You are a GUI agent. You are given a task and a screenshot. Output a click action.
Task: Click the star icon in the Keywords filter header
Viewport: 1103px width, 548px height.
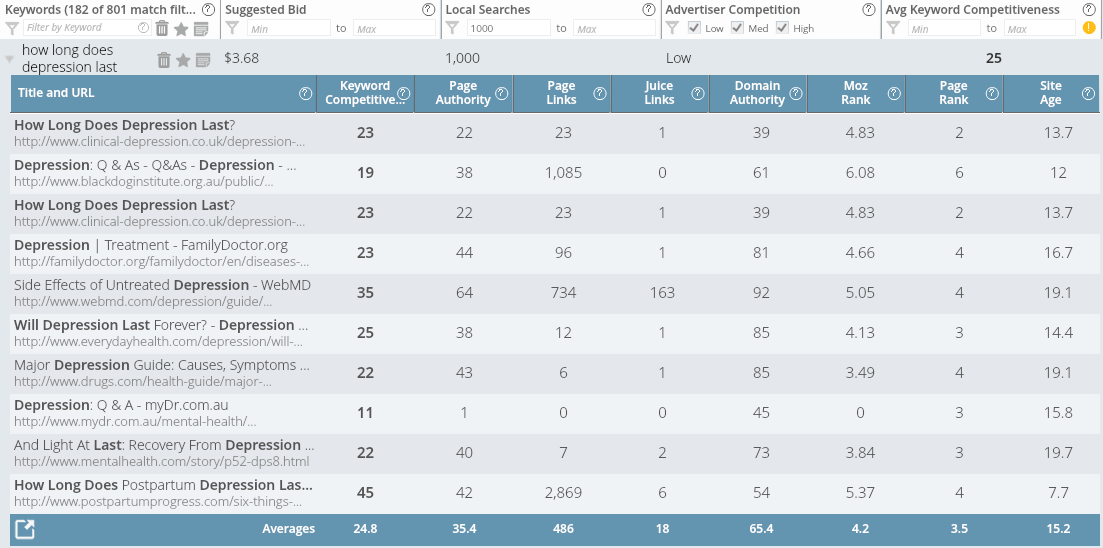pos(181,28)
